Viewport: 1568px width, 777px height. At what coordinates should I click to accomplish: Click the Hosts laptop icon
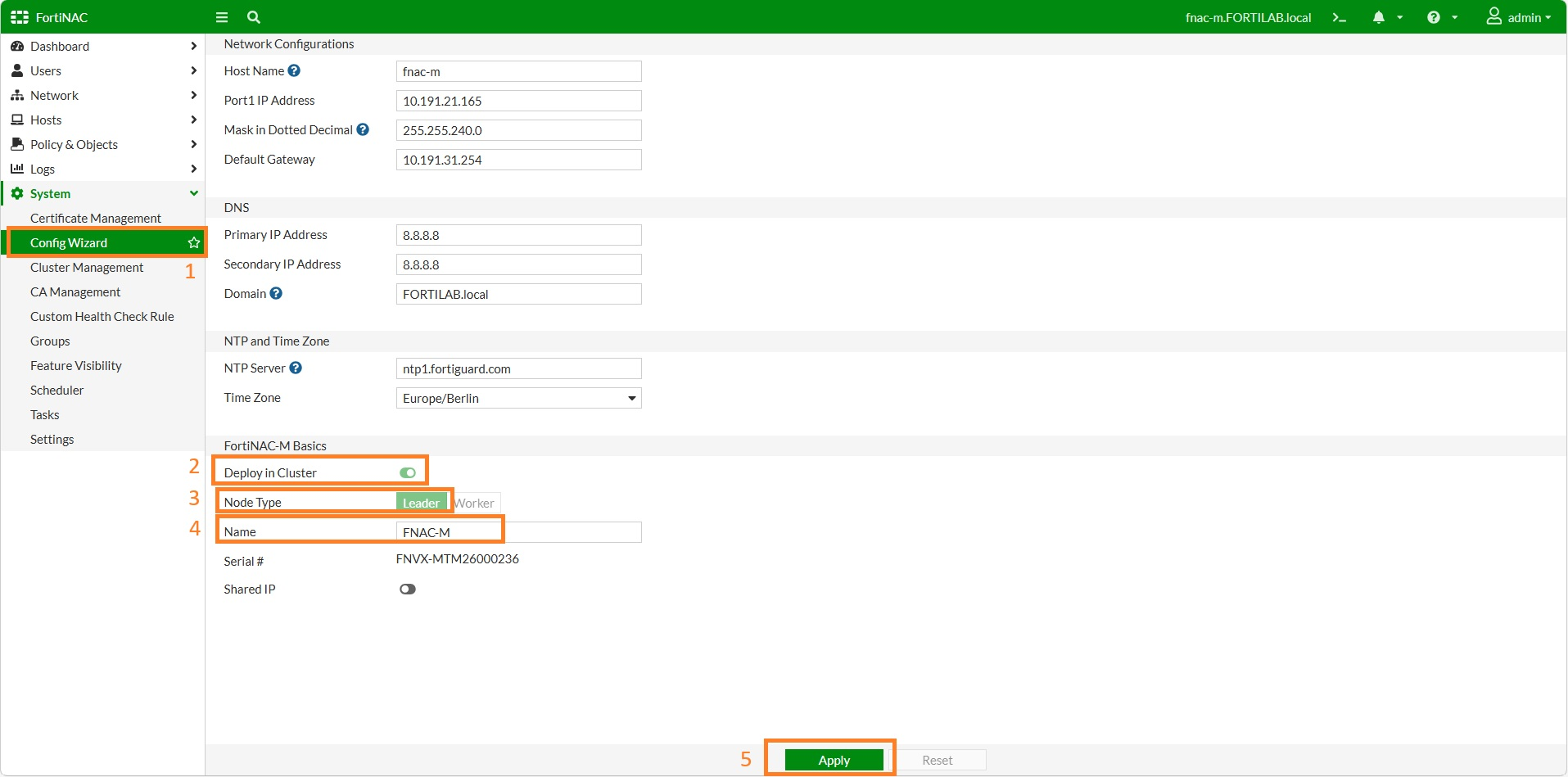17,120
